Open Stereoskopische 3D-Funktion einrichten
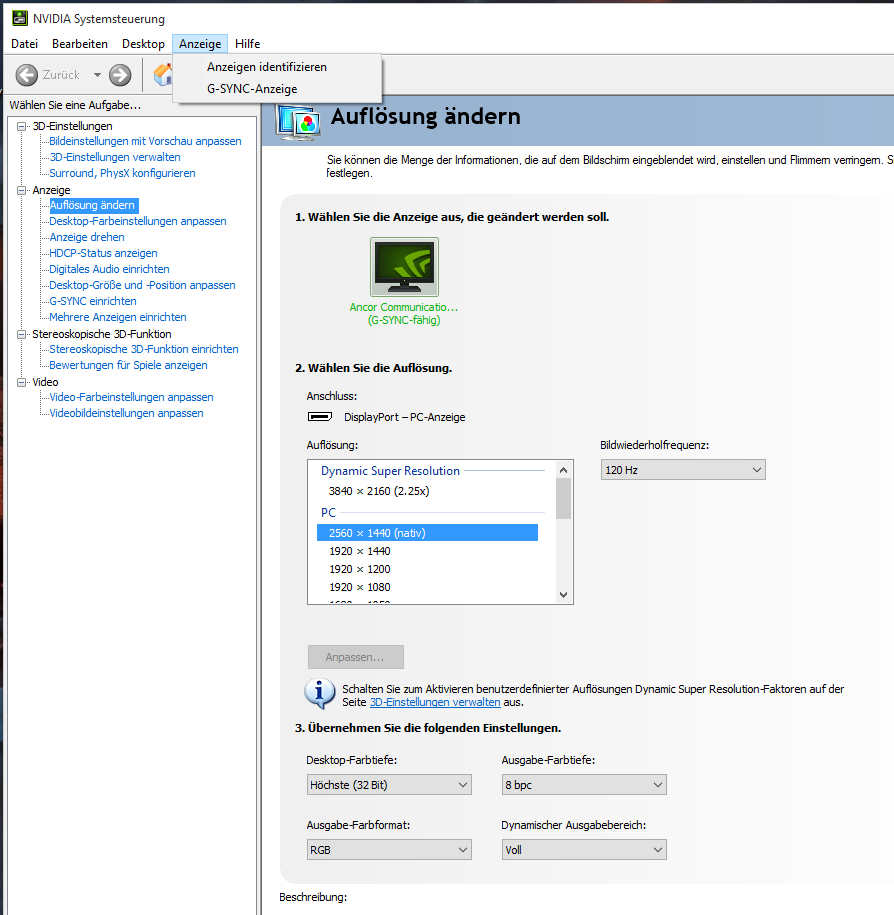The image size is (894, 915). [x=144, y=349]
